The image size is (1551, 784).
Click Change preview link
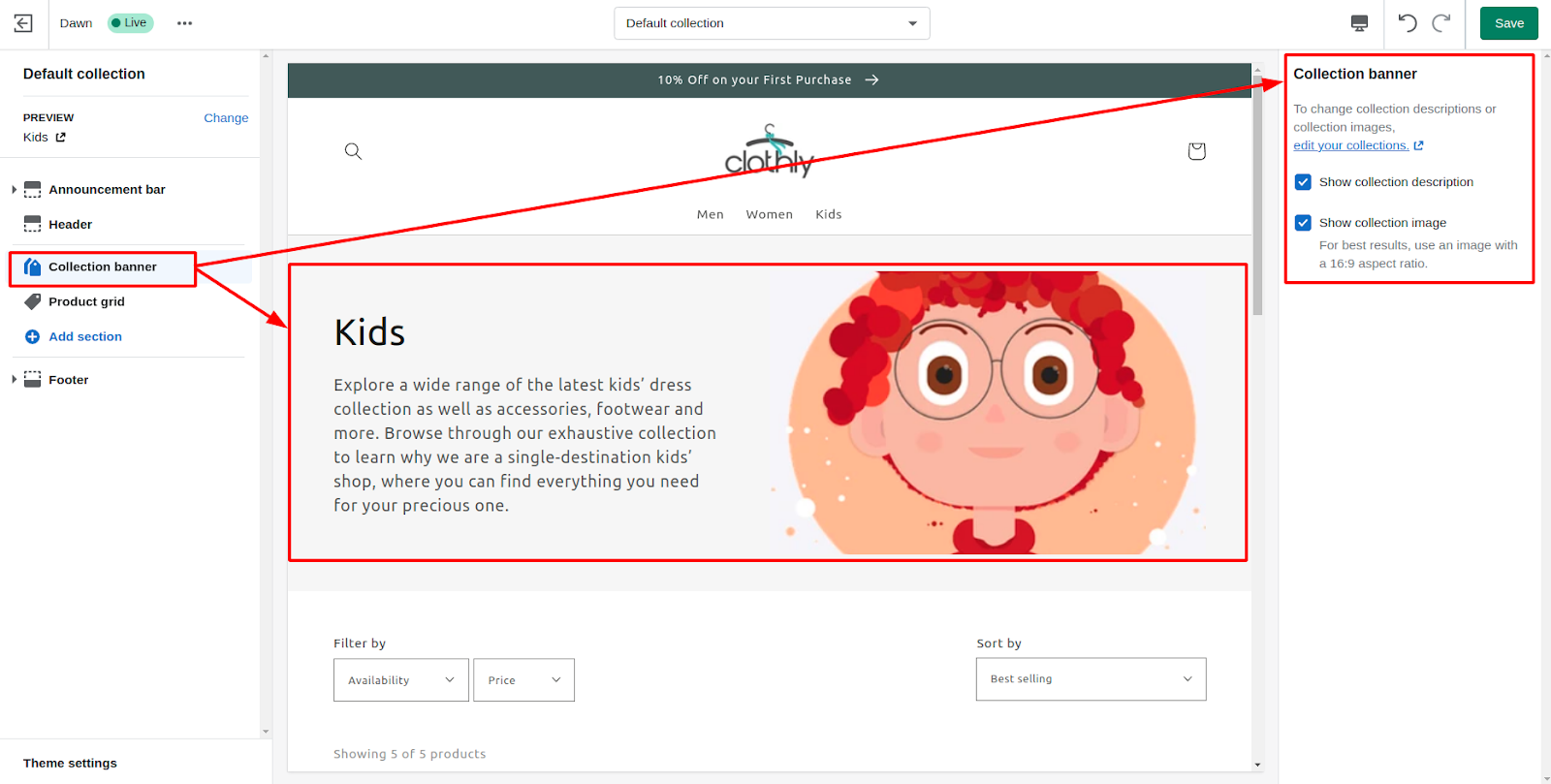pyautogui.click(x=226, y=118)
